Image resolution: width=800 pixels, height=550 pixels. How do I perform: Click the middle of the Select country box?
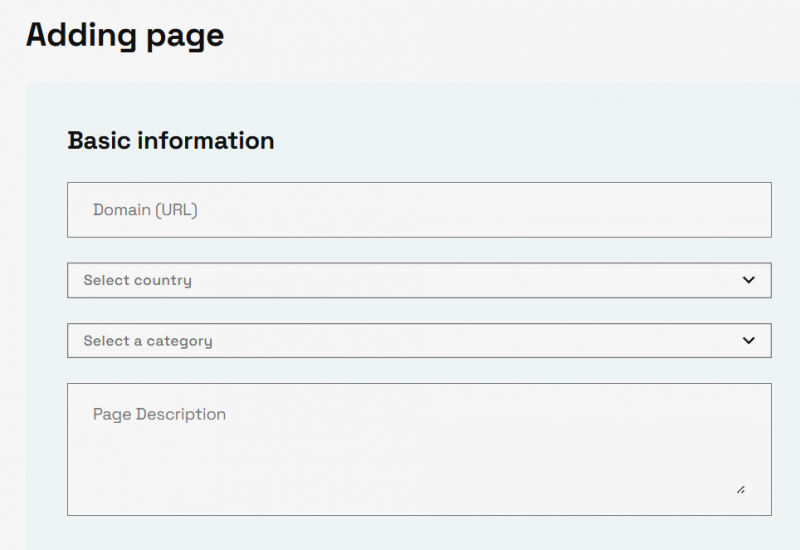[x=419, y=280]
